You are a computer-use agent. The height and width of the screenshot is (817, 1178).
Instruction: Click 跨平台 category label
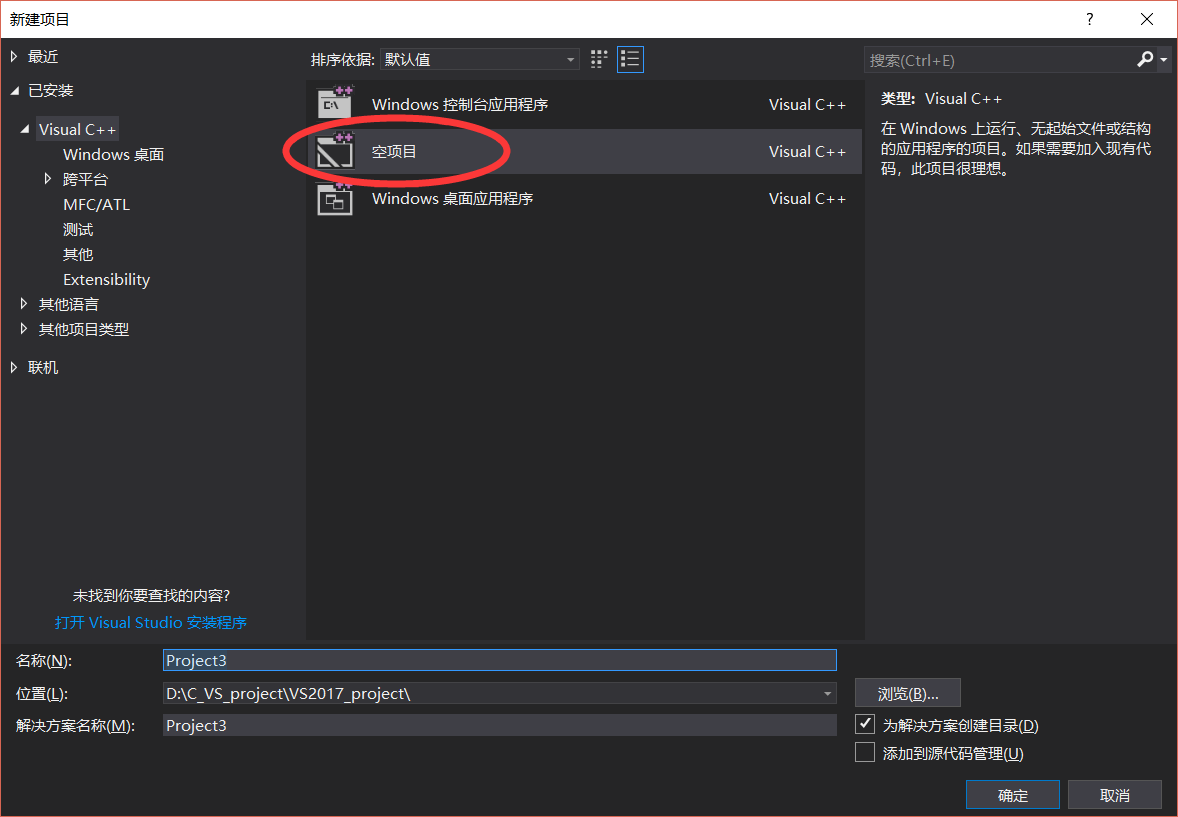86,179
